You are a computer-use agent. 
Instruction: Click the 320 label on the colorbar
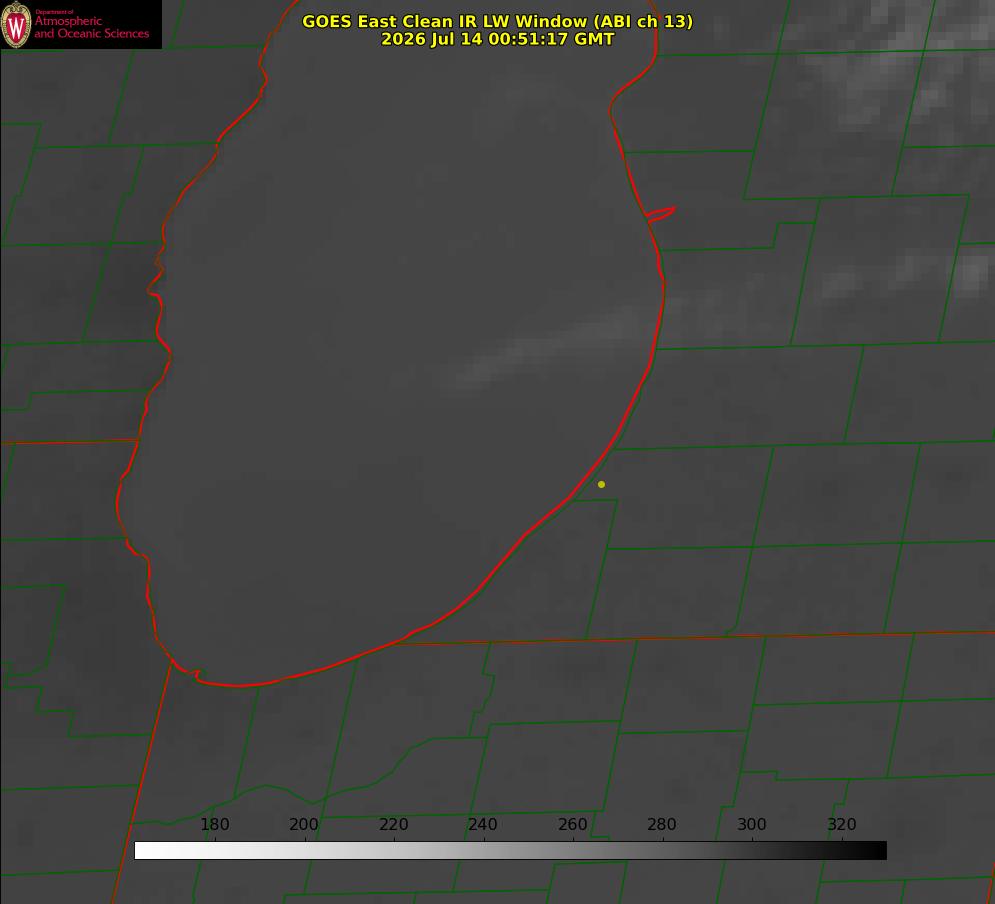(x=842, y=824)
